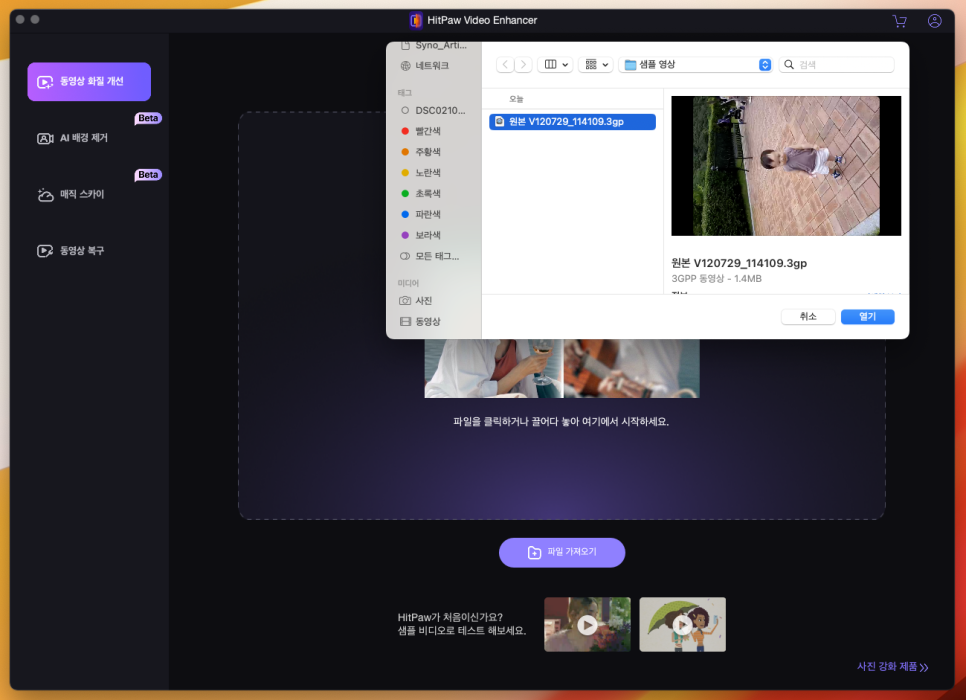The width and height of the screenshot is (966, 700).
Task: Click the 파일 가져오기 import button
Action: point(562,552)
